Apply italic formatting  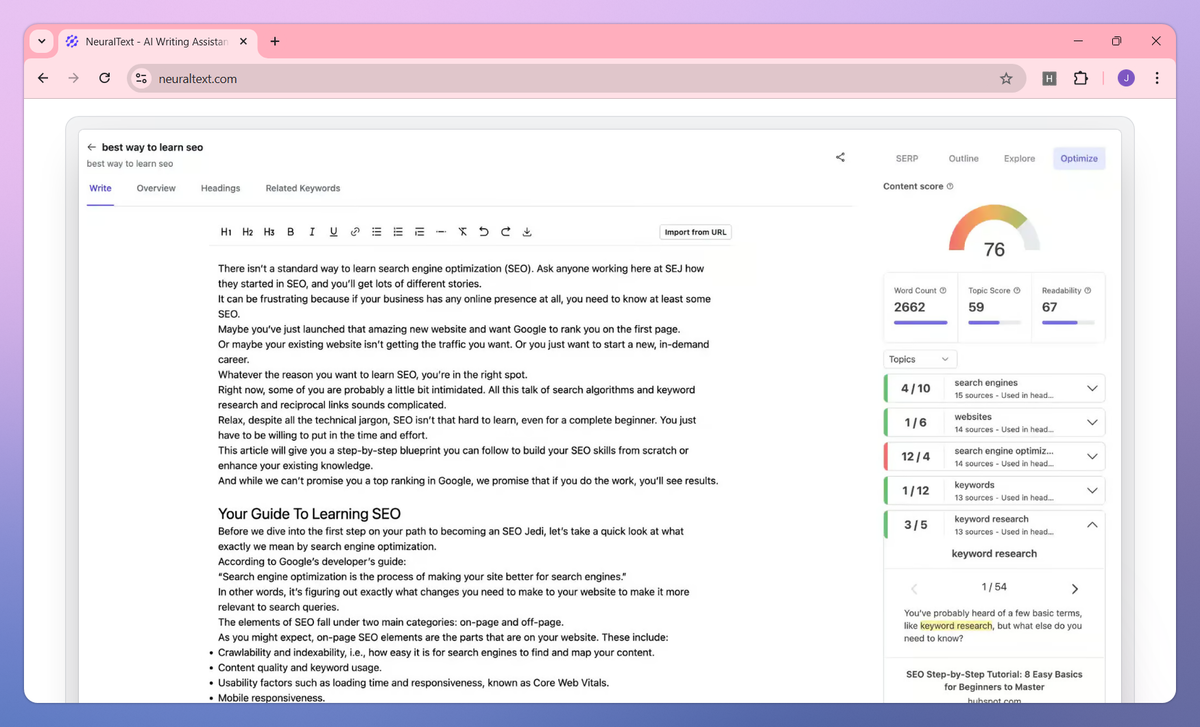[311, 231]
